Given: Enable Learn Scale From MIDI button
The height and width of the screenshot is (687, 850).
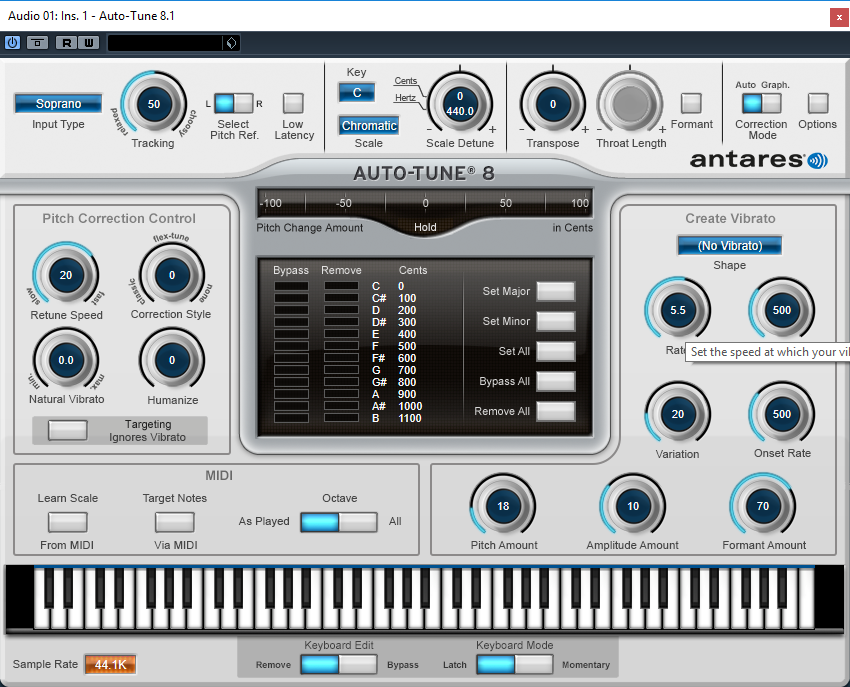Looking at the screenshot, I should click(68, 522).
